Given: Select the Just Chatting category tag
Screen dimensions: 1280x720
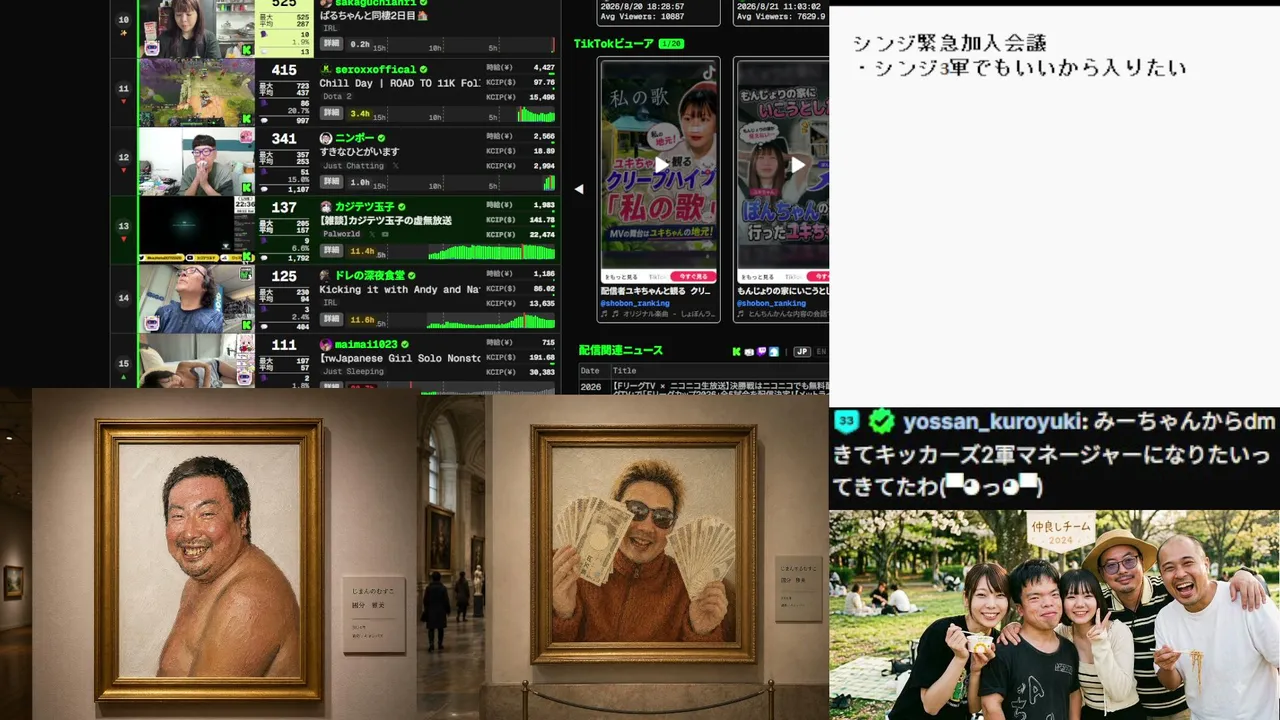Looking at the screenshot, I should click(x=353, y=166).
